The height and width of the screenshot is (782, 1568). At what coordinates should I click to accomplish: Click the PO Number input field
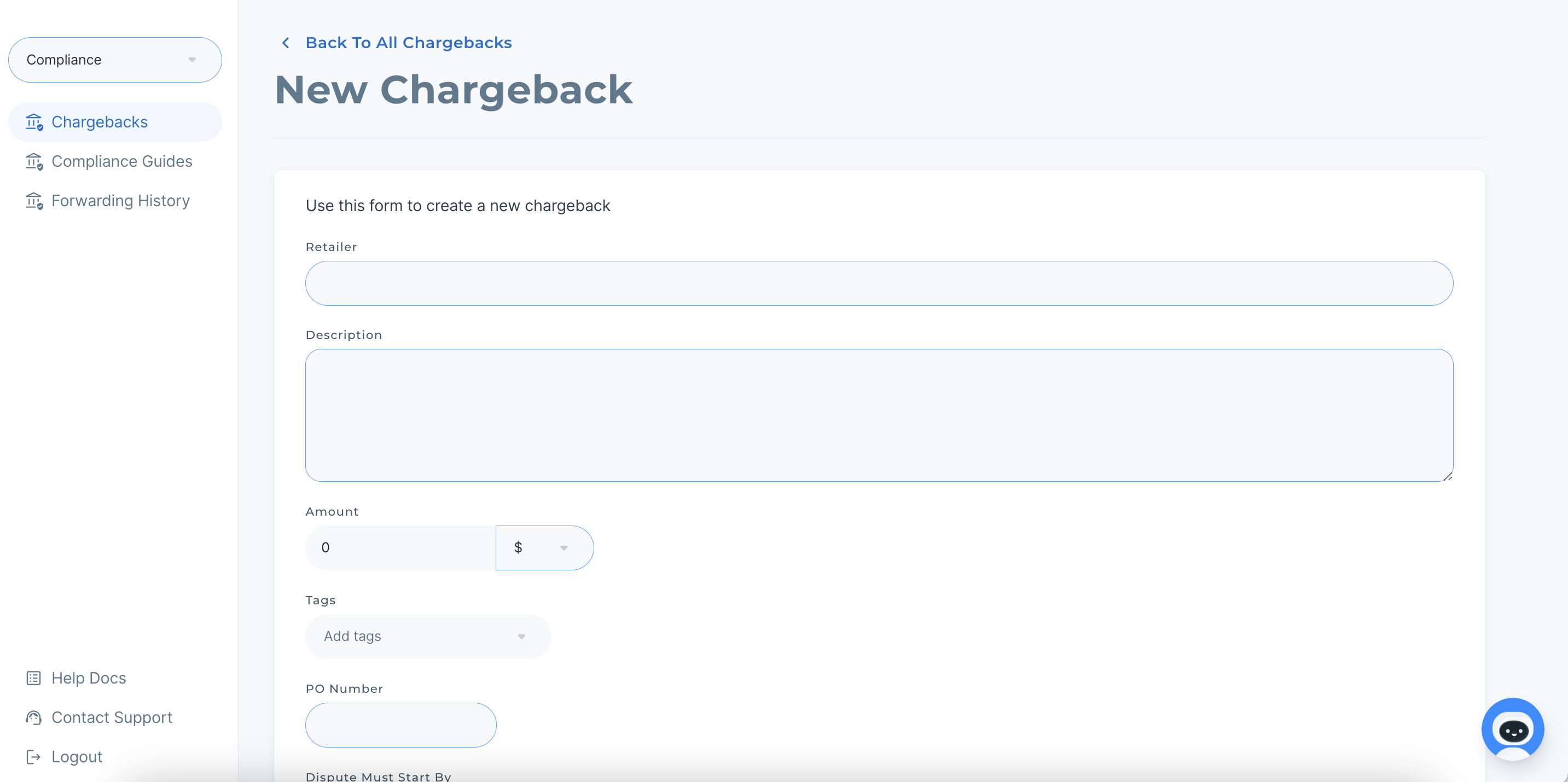tap(400, 725)
